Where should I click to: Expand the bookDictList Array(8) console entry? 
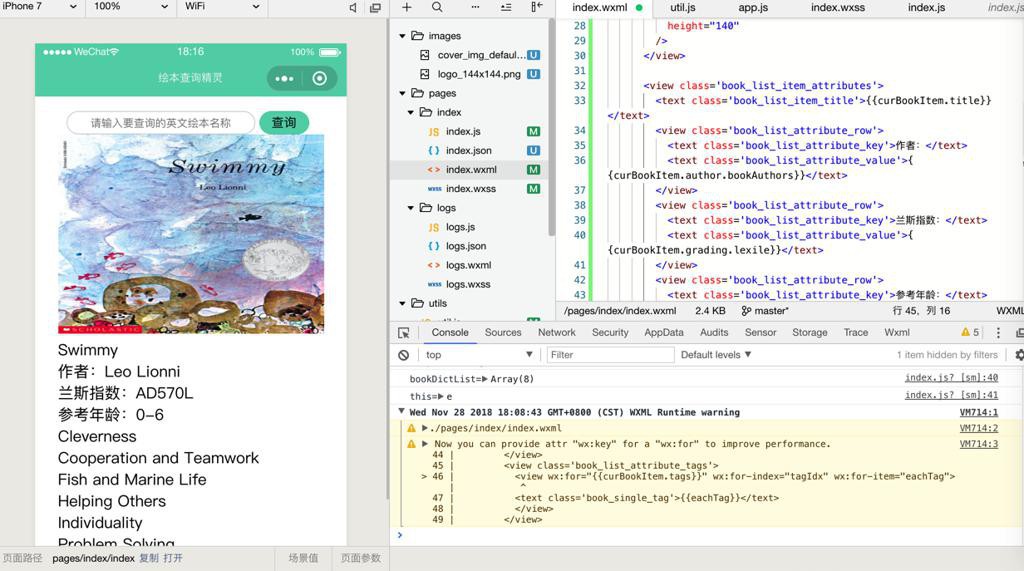[485, 379]
